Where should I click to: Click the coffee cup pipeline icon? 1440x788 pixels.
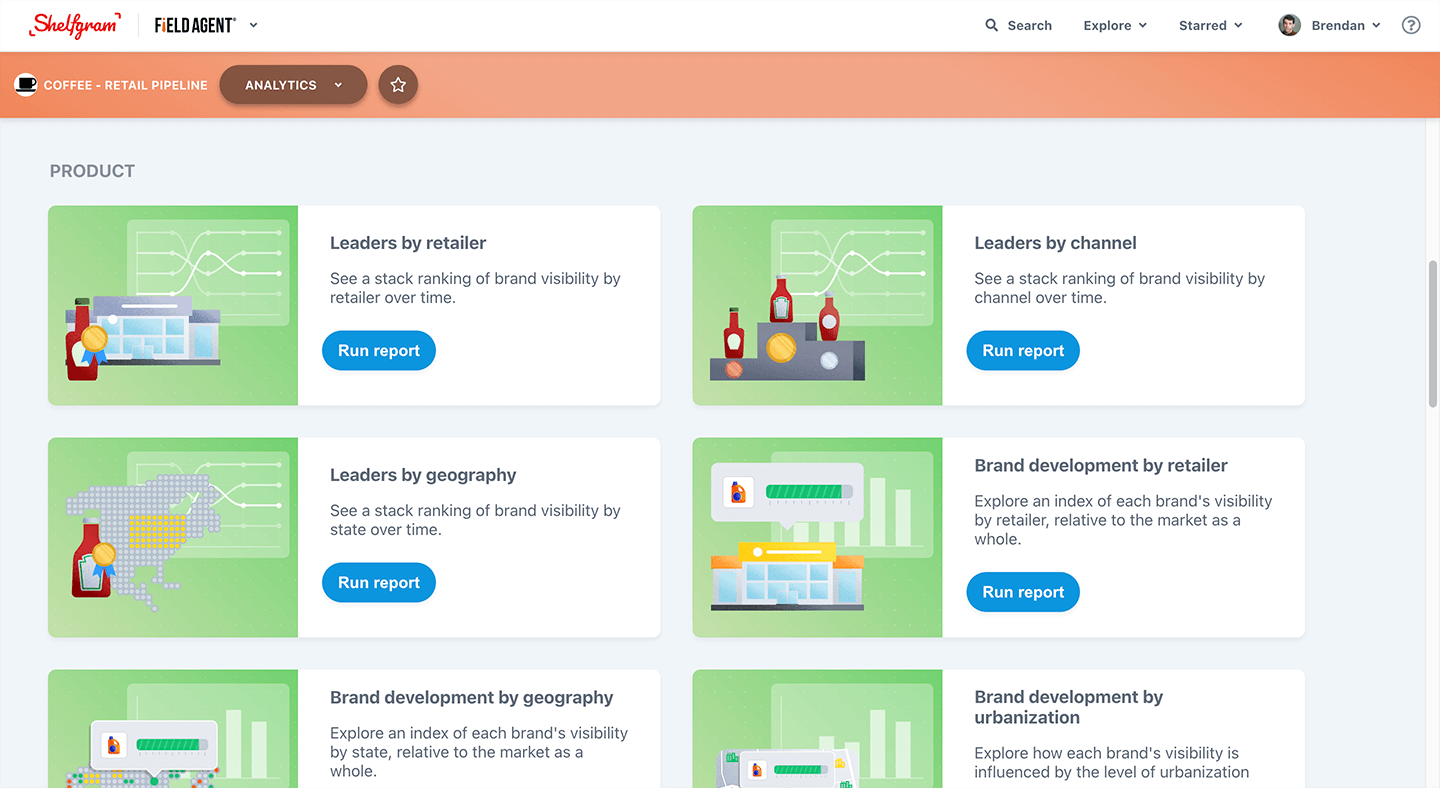point(25,85)
